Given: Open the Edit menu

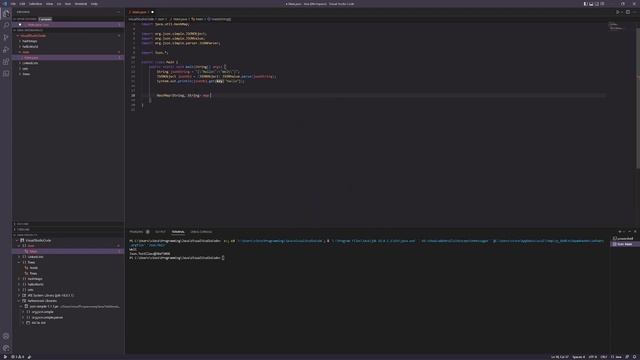Looking at the screenshot, I should [22, 4].
